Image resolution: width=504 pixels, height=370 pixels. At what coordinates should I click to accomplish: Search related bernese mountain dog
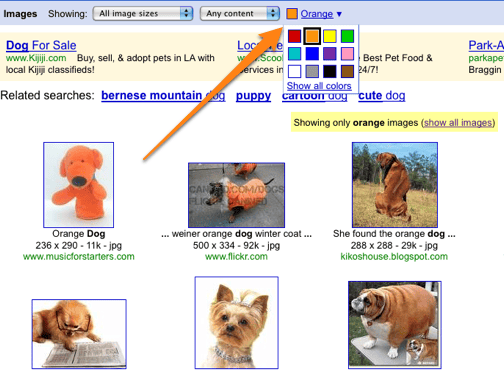[x=163, y=96]
